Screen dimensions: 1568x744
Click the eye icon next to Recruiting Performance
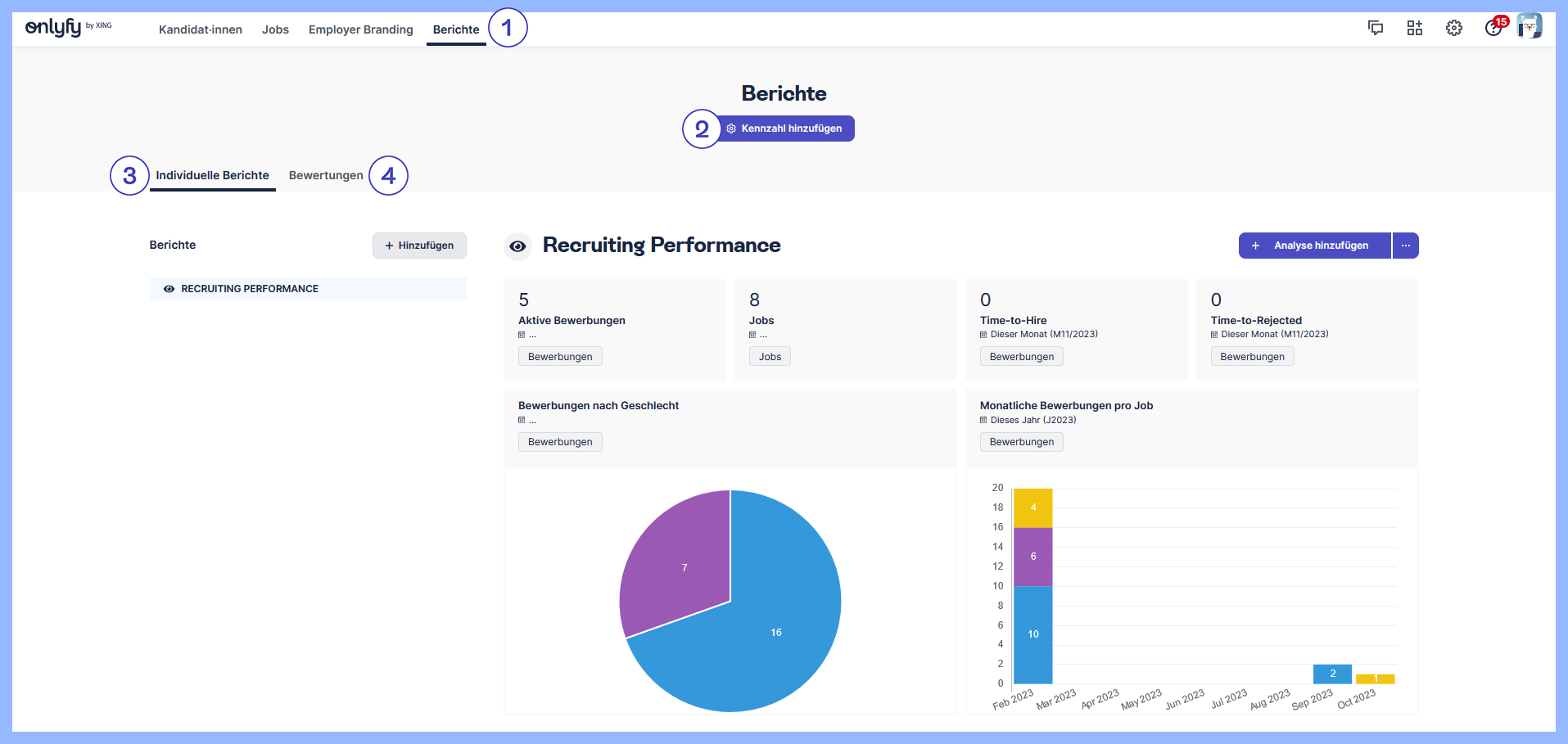pos(517,246)
